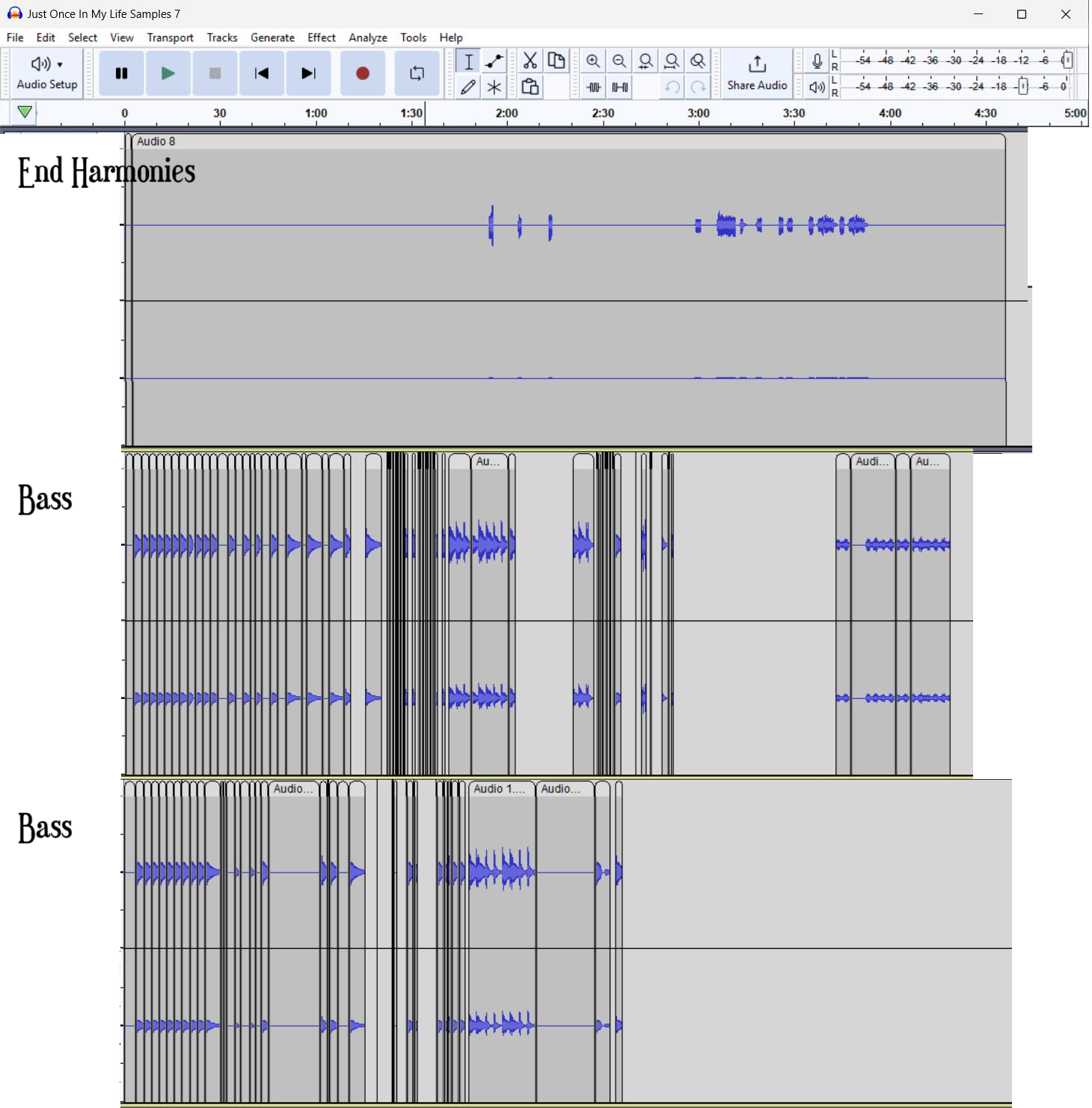Image resolution: width=1092 pixels, height=1108 pixels.
Task: Open playback meter speaker options
Action: 817,87
